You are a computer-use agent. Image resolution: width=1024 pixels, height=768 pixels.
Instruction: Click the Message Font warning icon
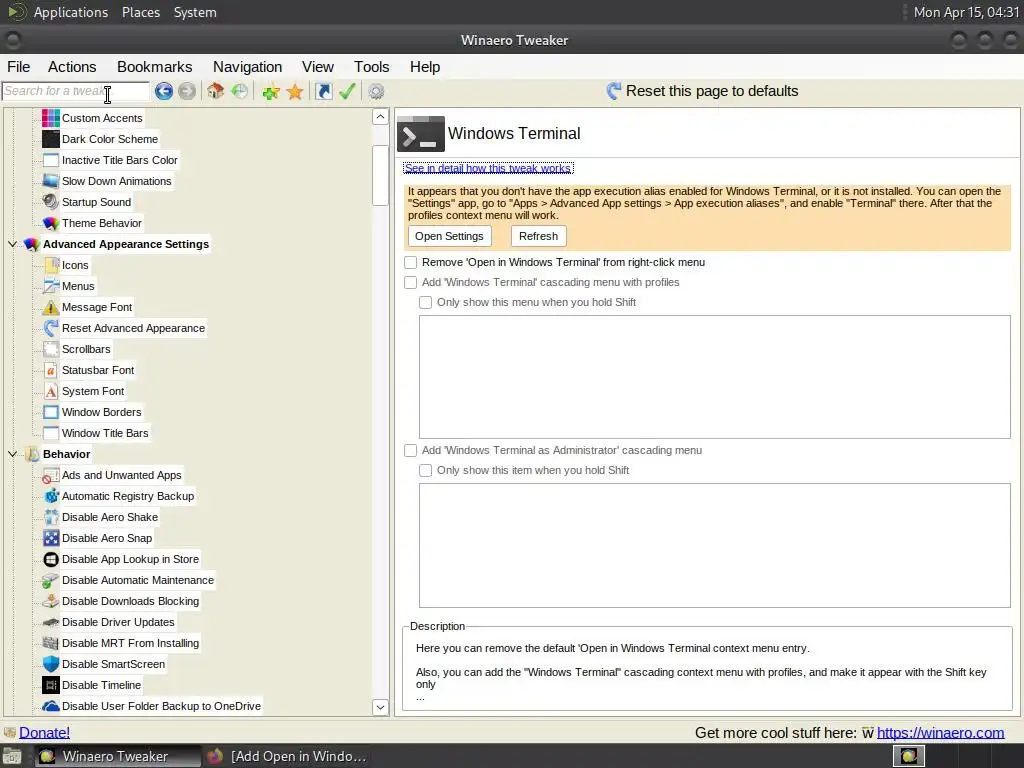(x=51, y=307)
